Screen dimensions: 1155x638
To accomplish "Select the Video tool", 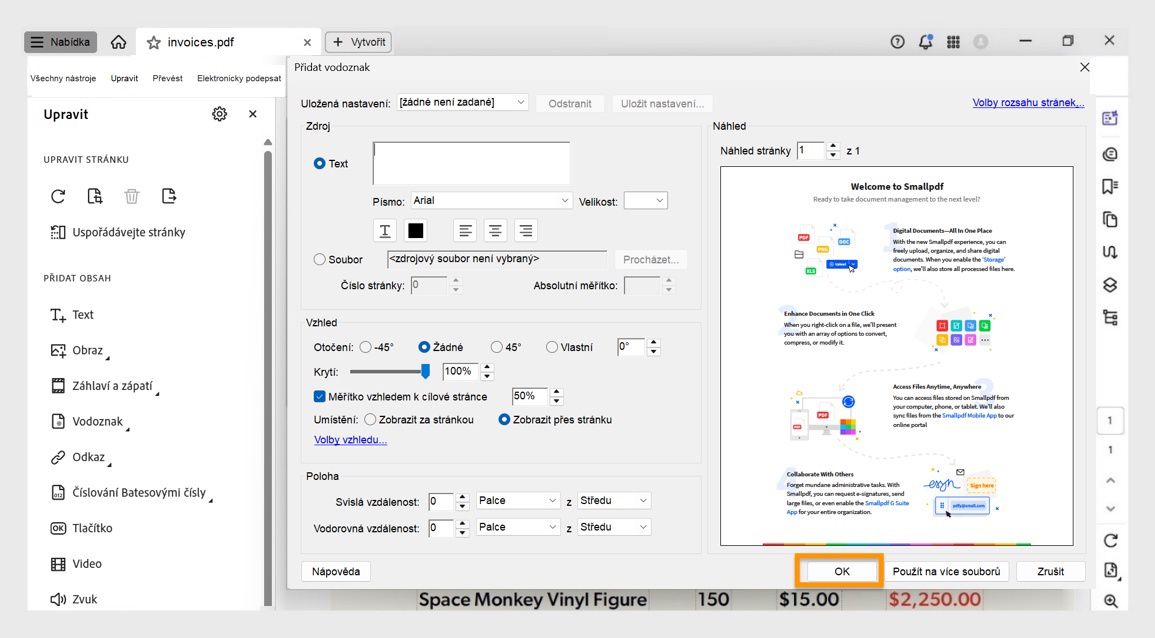I will coord(76,564).
